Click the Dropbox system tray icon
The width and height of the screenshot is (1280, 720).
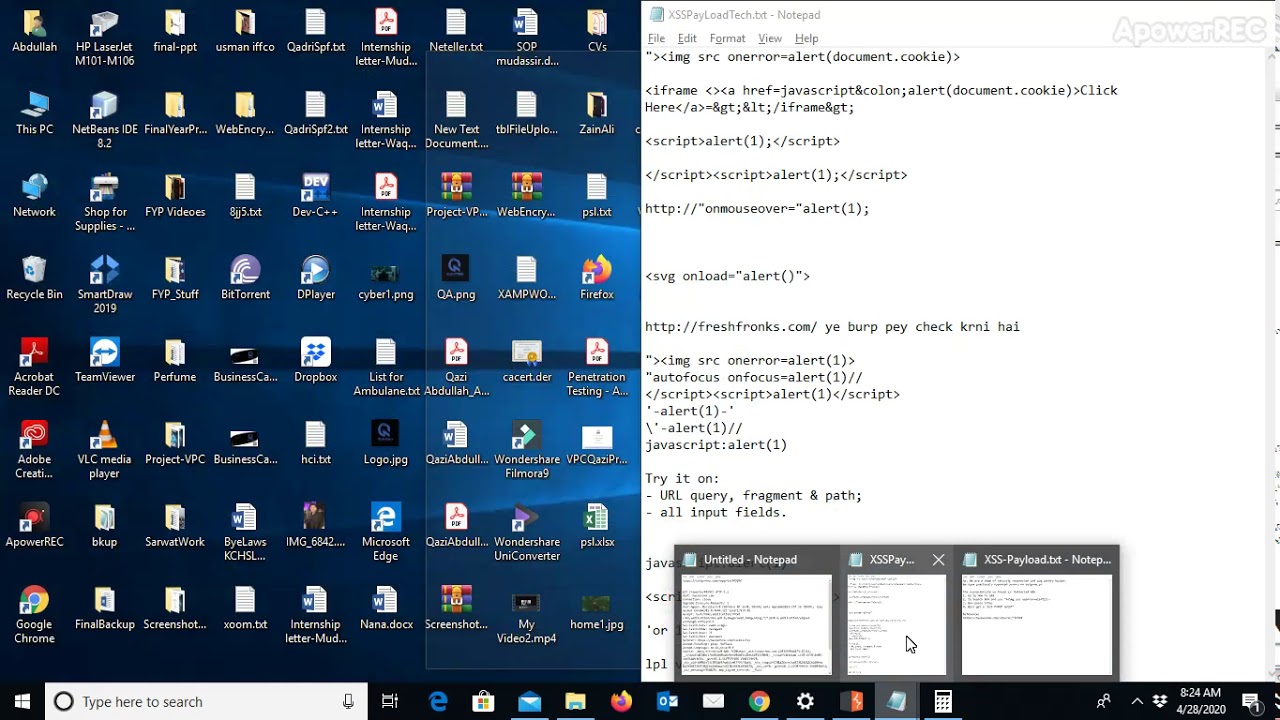tap(1159, 702)
